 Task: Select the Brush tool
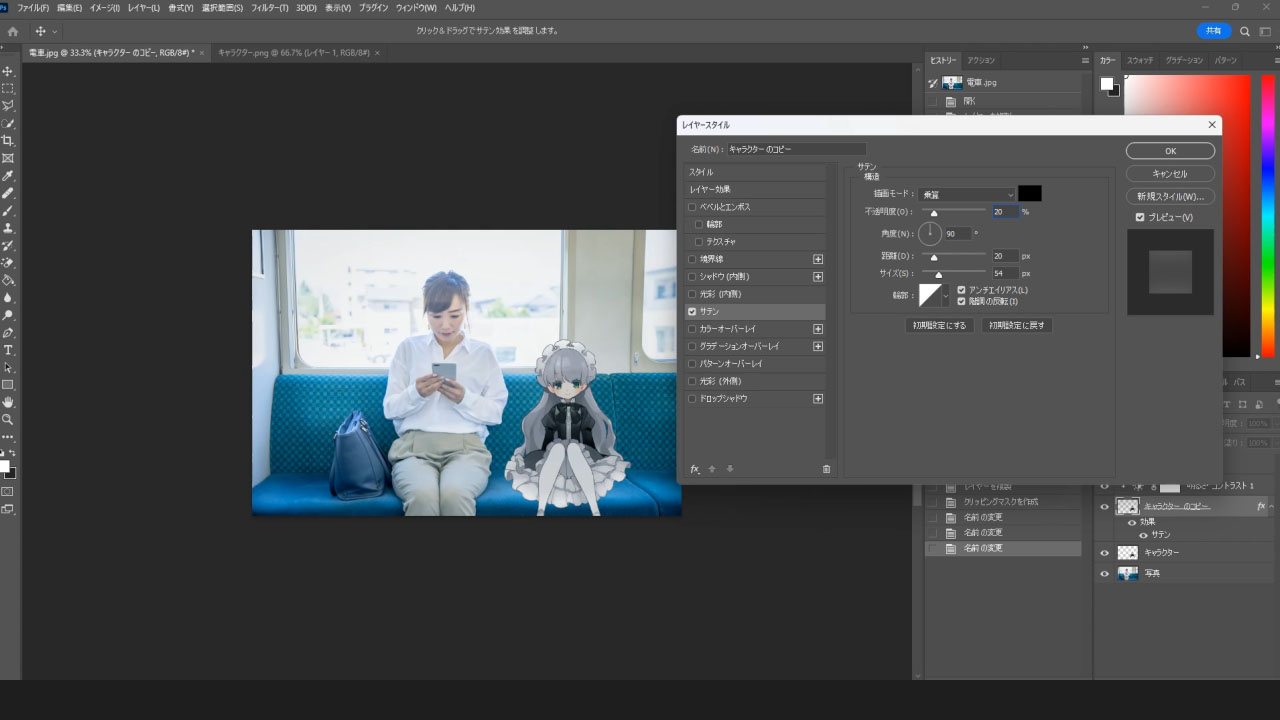[8, 211]
